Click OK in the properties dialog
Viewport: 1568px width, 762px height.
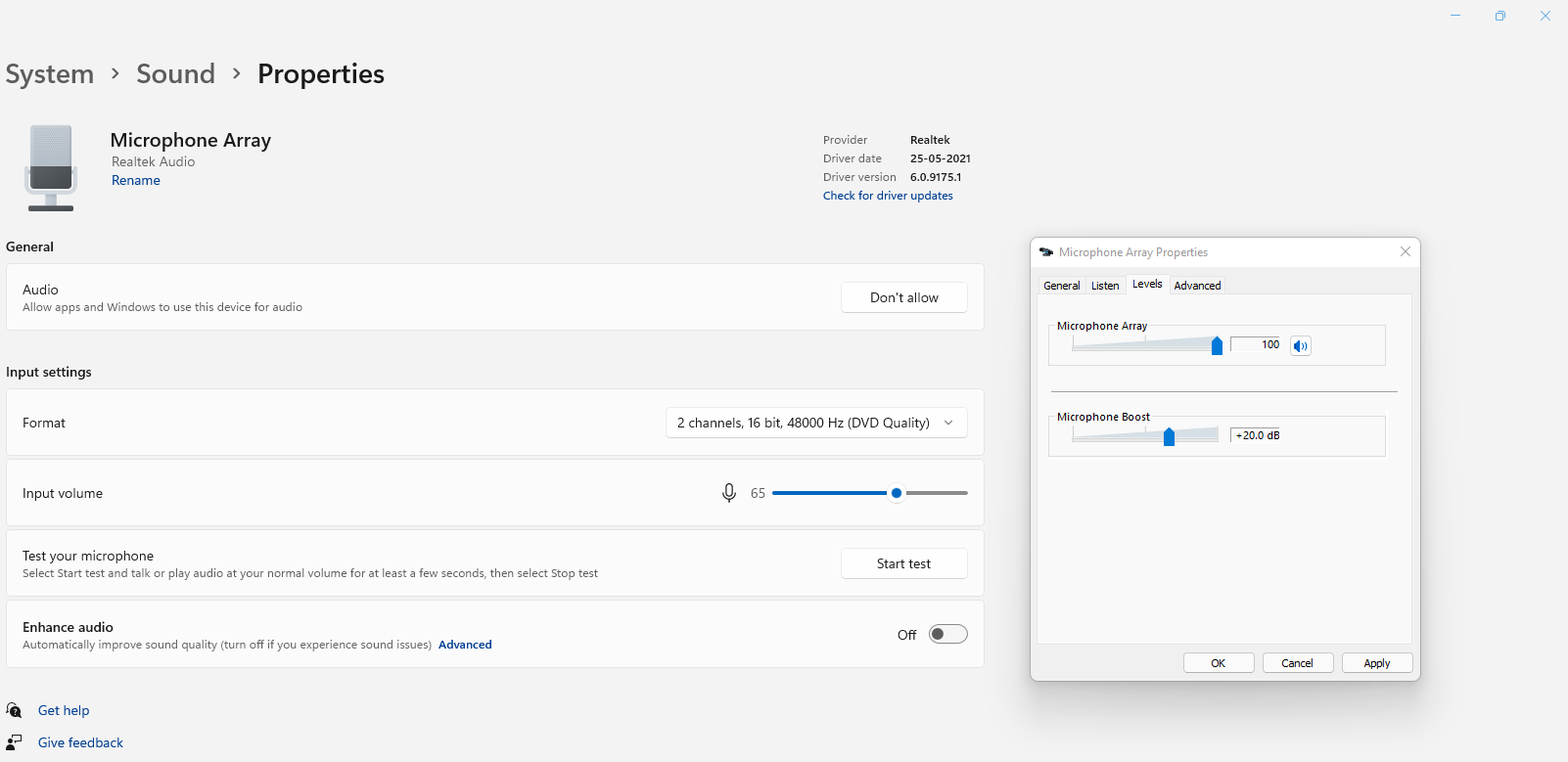point(1219,663)
